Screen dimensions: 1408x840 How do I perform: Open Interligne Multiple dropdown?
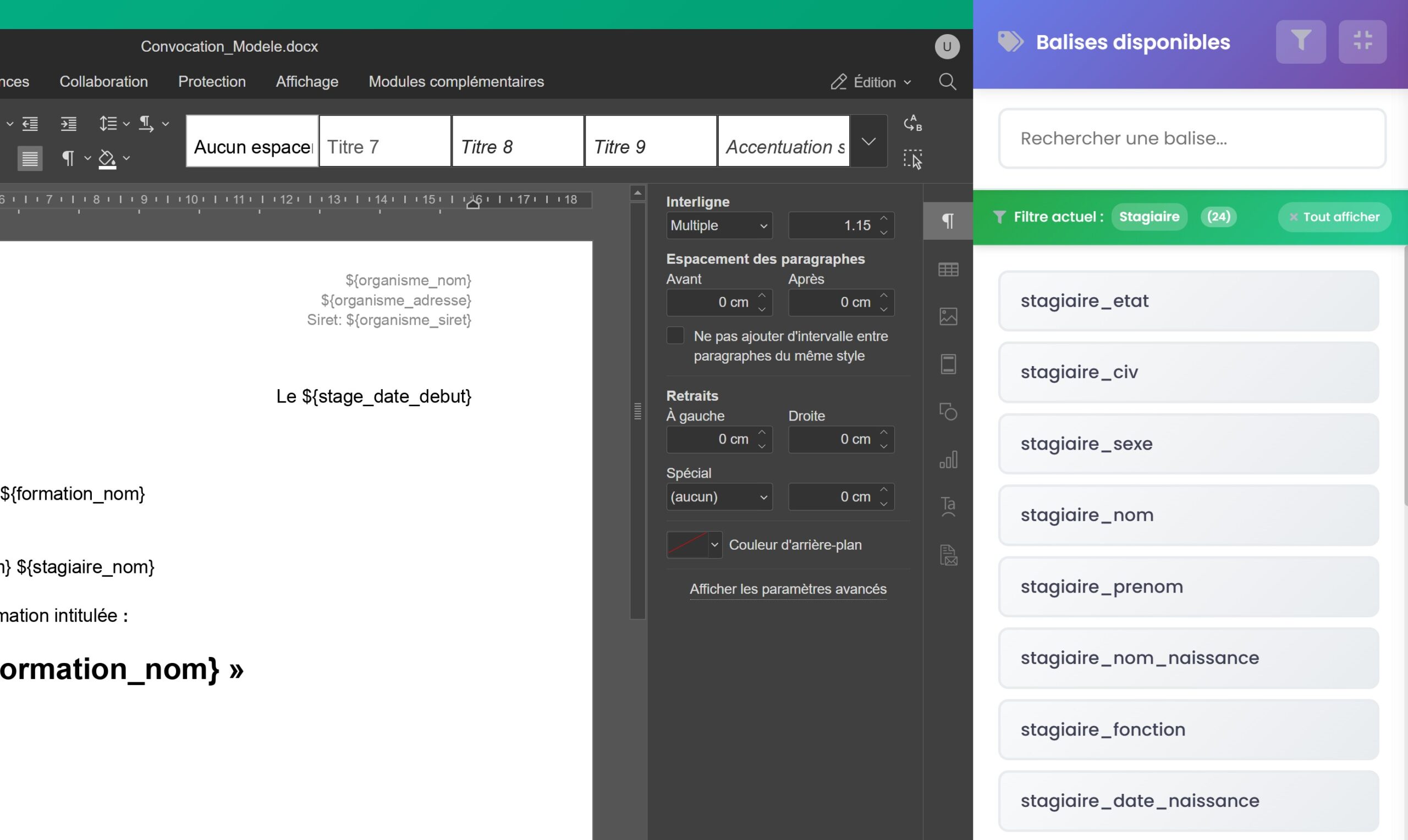pos(718,226)
